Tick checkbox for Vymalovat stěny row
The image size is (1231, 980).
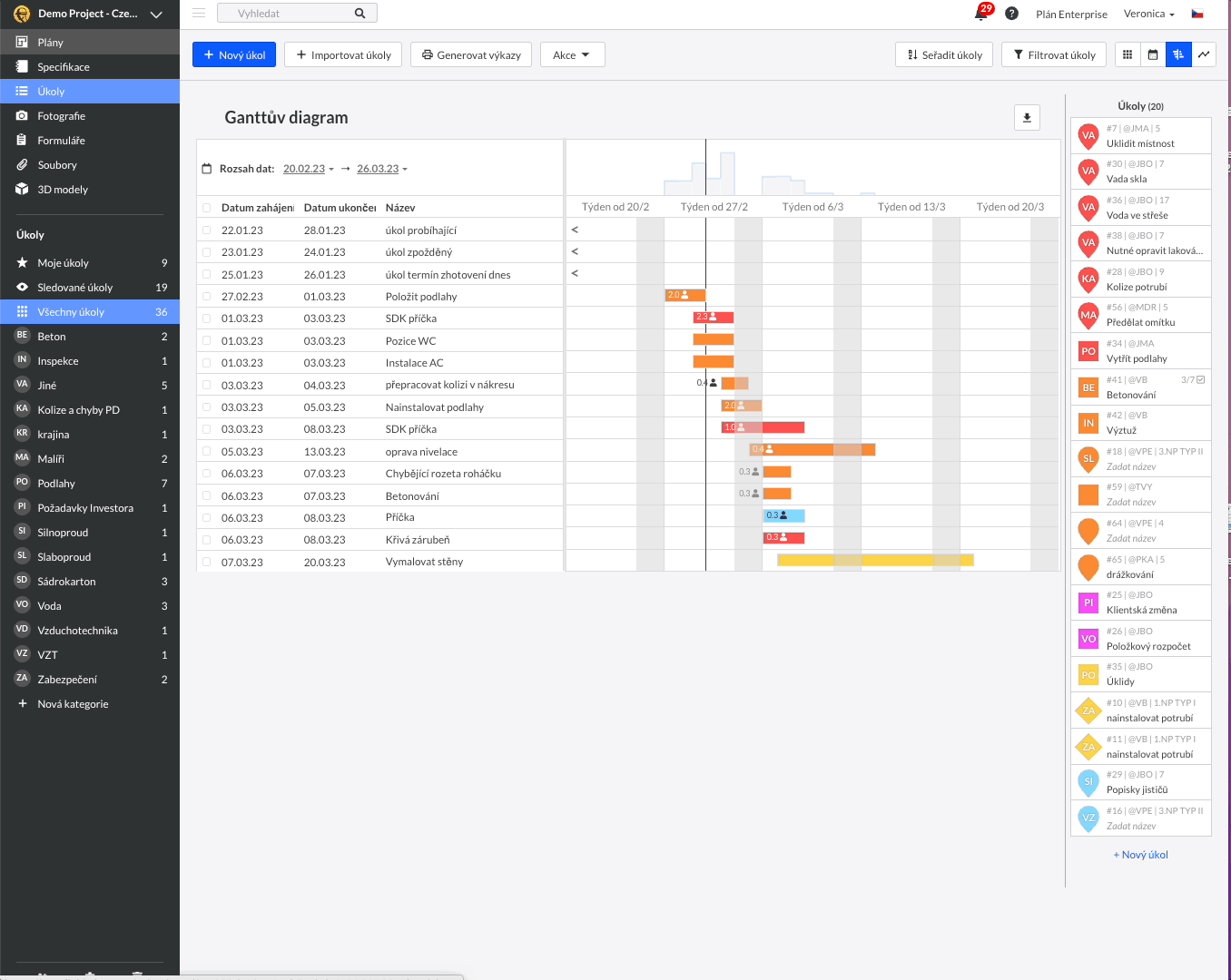(207, 563)
